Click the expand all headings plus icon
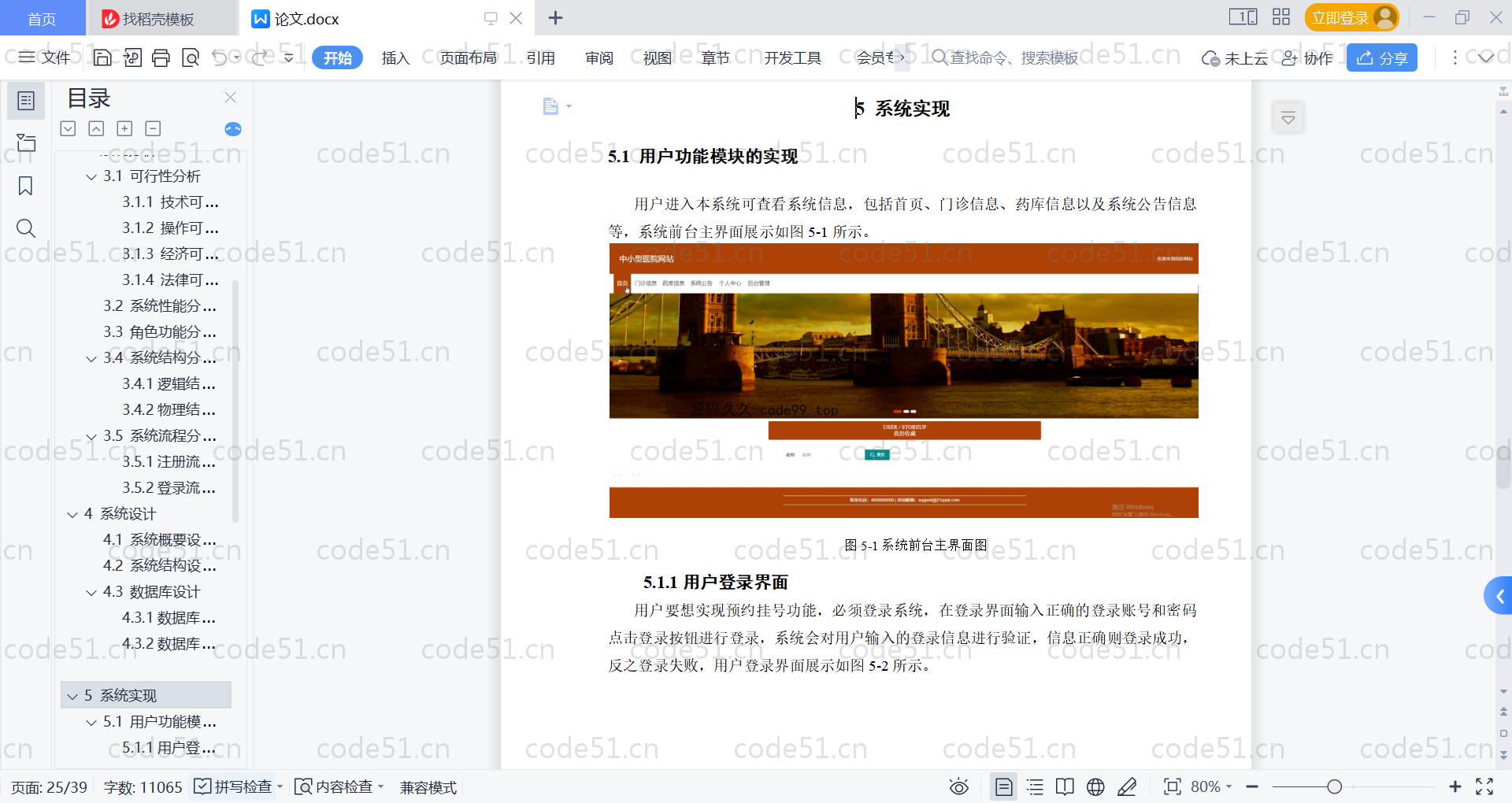 [x=124, y=128]
